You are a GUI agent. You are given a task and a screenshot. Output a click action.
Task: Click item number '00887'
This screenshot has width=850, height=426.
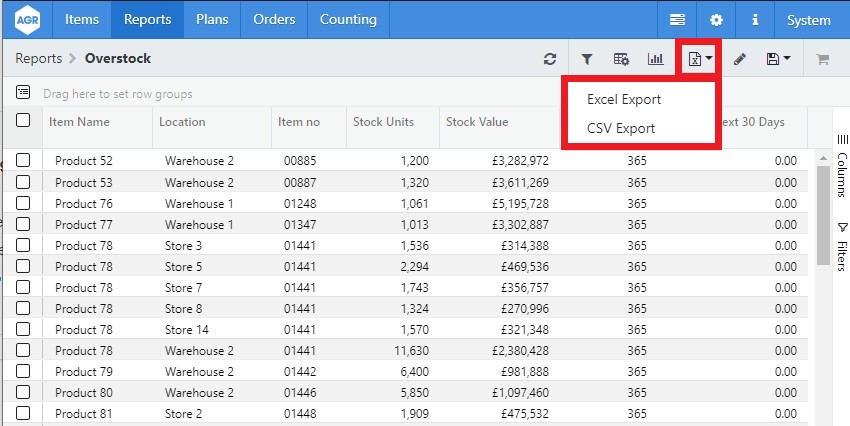pos(300,183)
